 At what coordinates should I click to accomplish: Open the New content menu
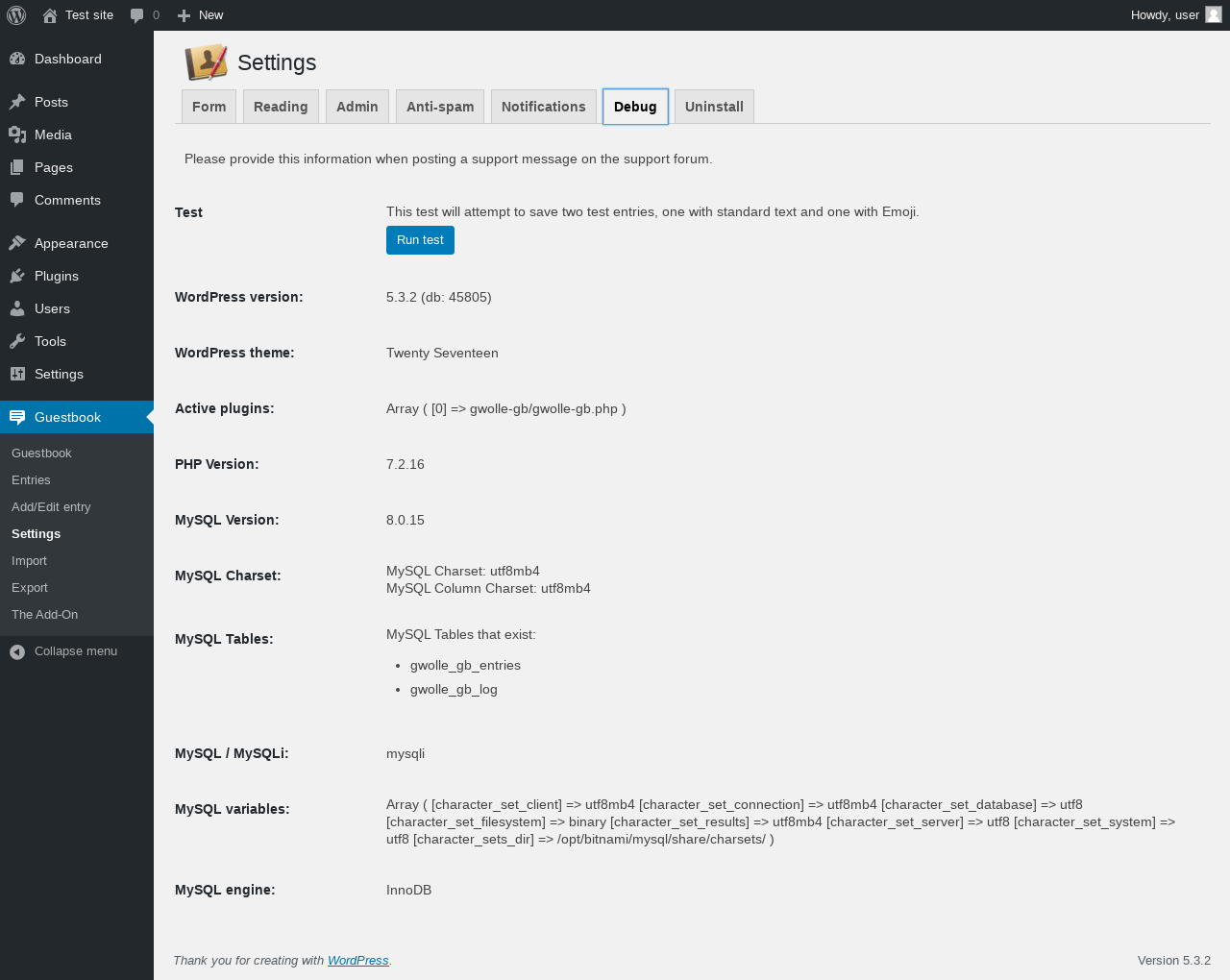coord(200,15)
